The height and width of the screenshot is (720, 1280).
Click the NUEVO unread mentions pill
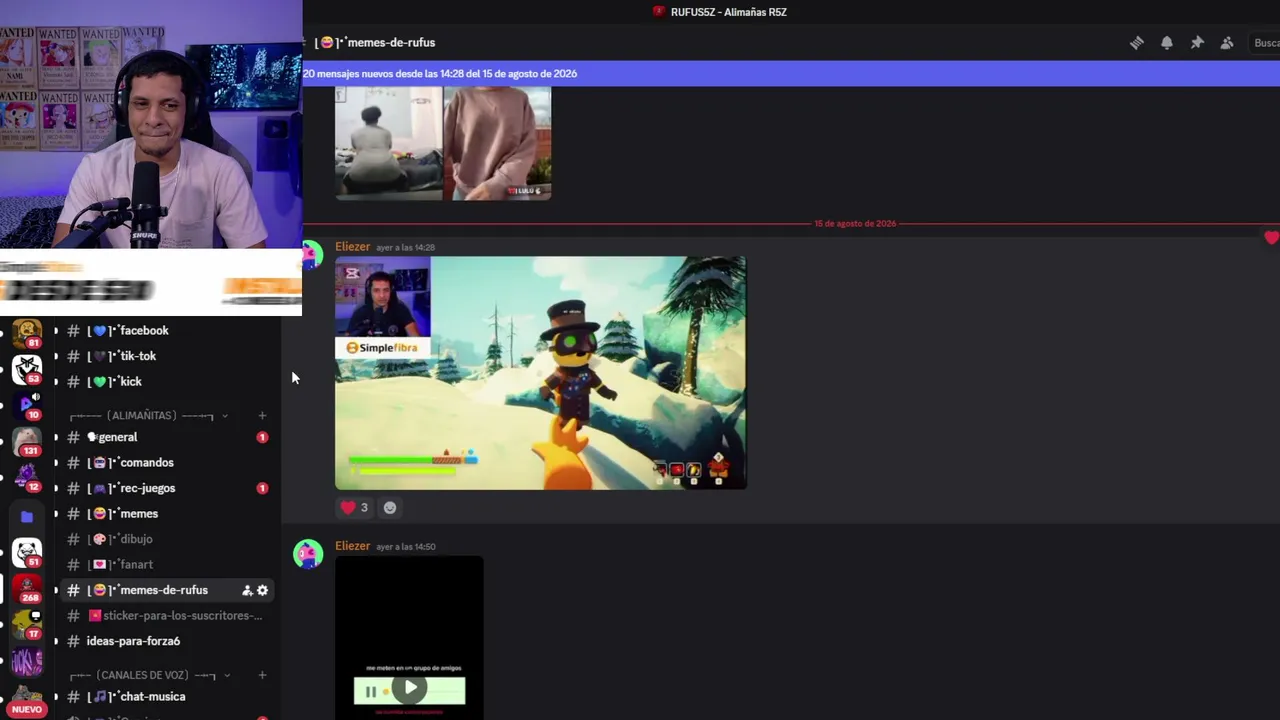click(27, 709)
